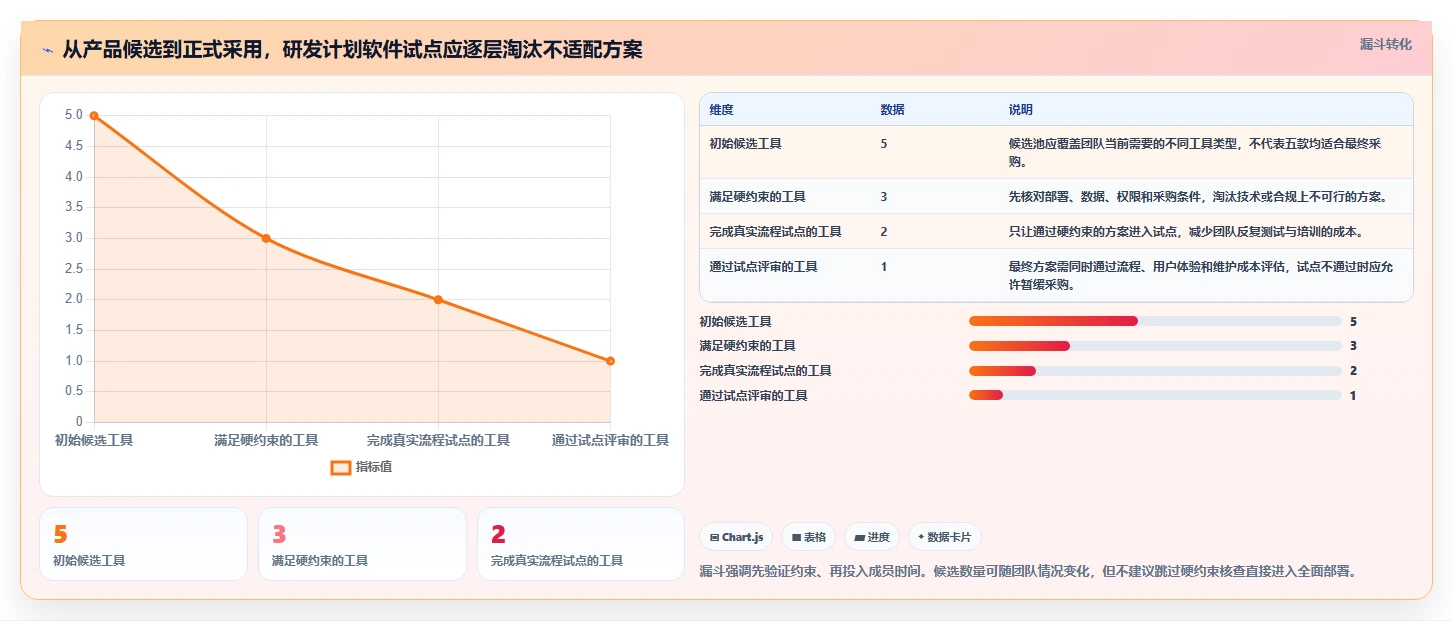The image size is (1453, 621).
Task: Click the 完成真实流程试点的工具 data point at 2.0
Action: point(438,300)
